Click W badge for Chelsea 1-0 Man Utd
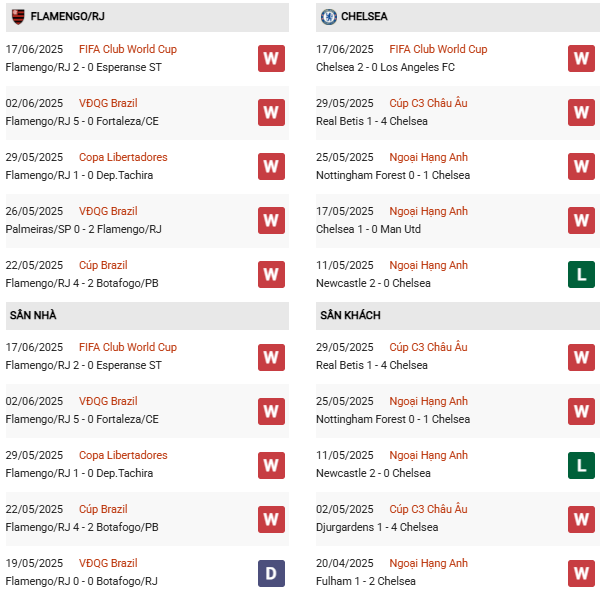The width and height of the screenshot is (600, 595). 581,220
